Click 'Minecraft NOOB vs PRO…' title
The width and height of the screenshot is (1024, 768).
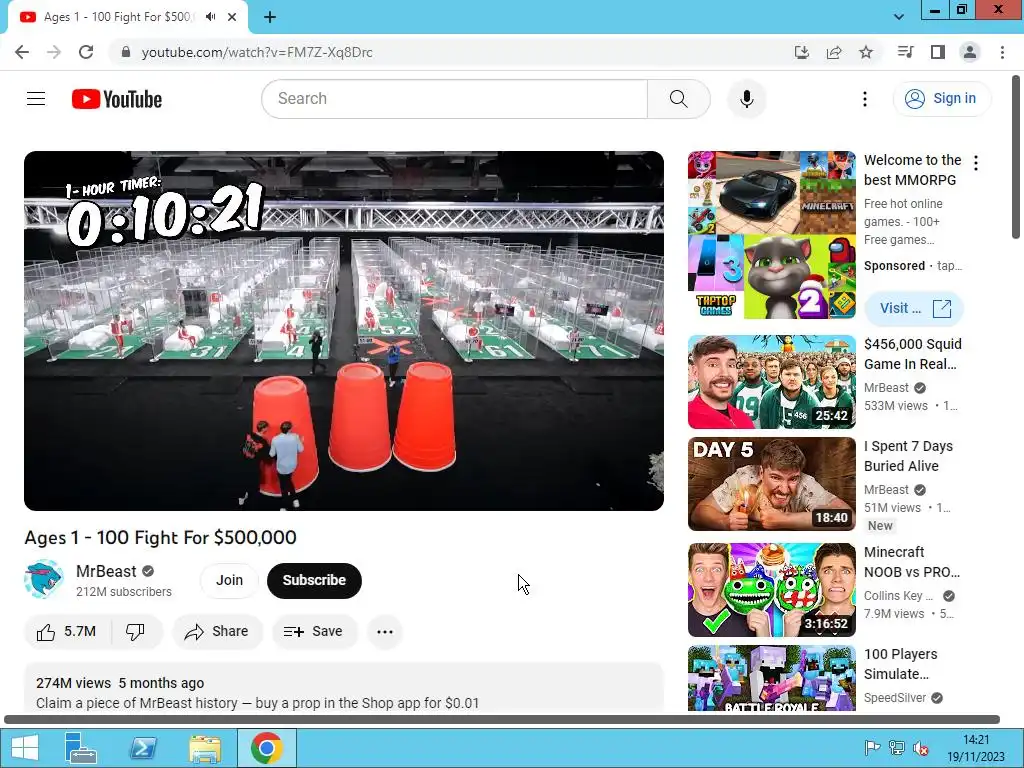coord(912,562)
